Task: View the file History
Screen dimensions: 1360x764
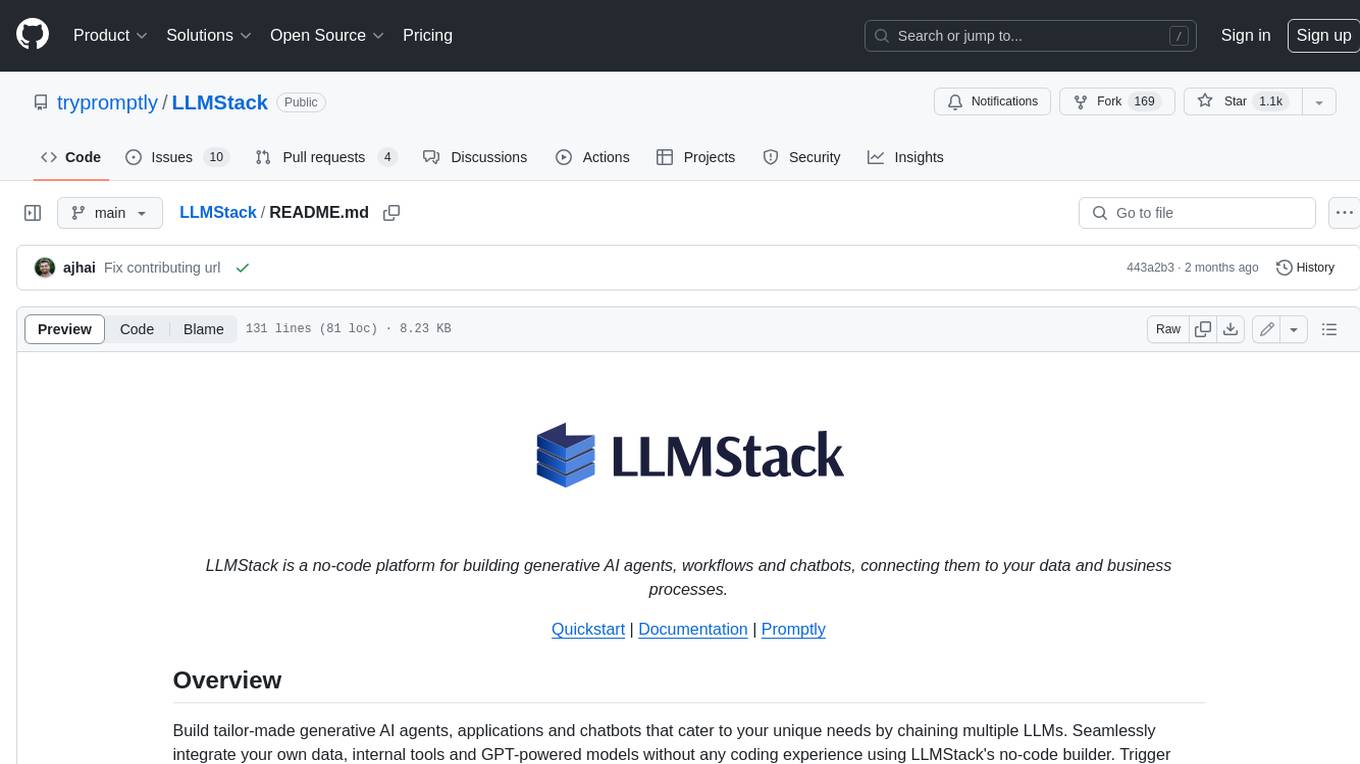Action: (x=1305, y=268)
